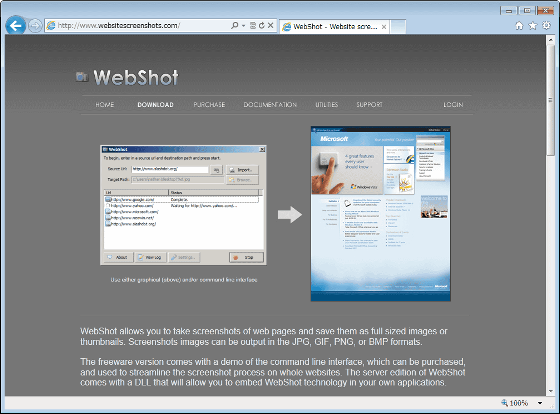The width and height of the screenshot is (560, 414).
Task: Click the vertical scrollbar down arrow
Action: click(x=550, y=391)
